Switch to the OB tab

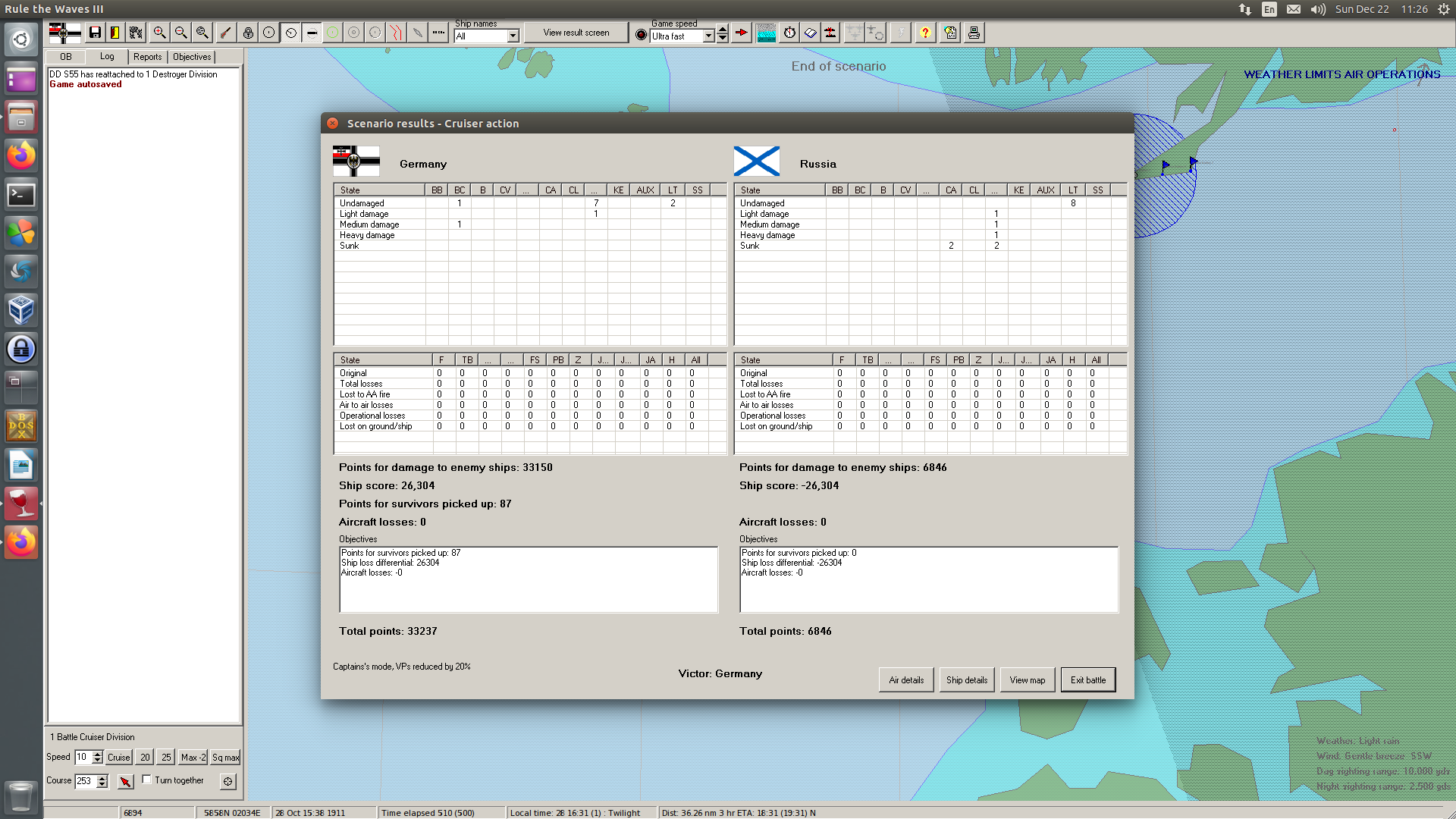(66, 57)
